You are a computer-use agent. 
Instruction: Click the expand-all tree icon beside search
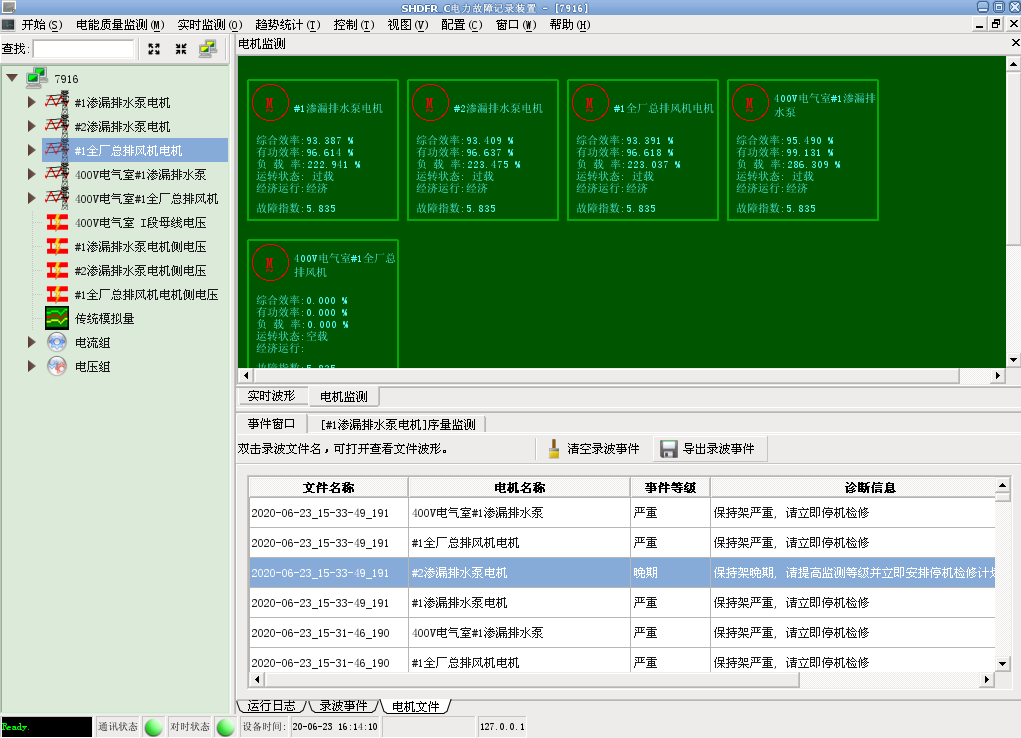point(154,48)
